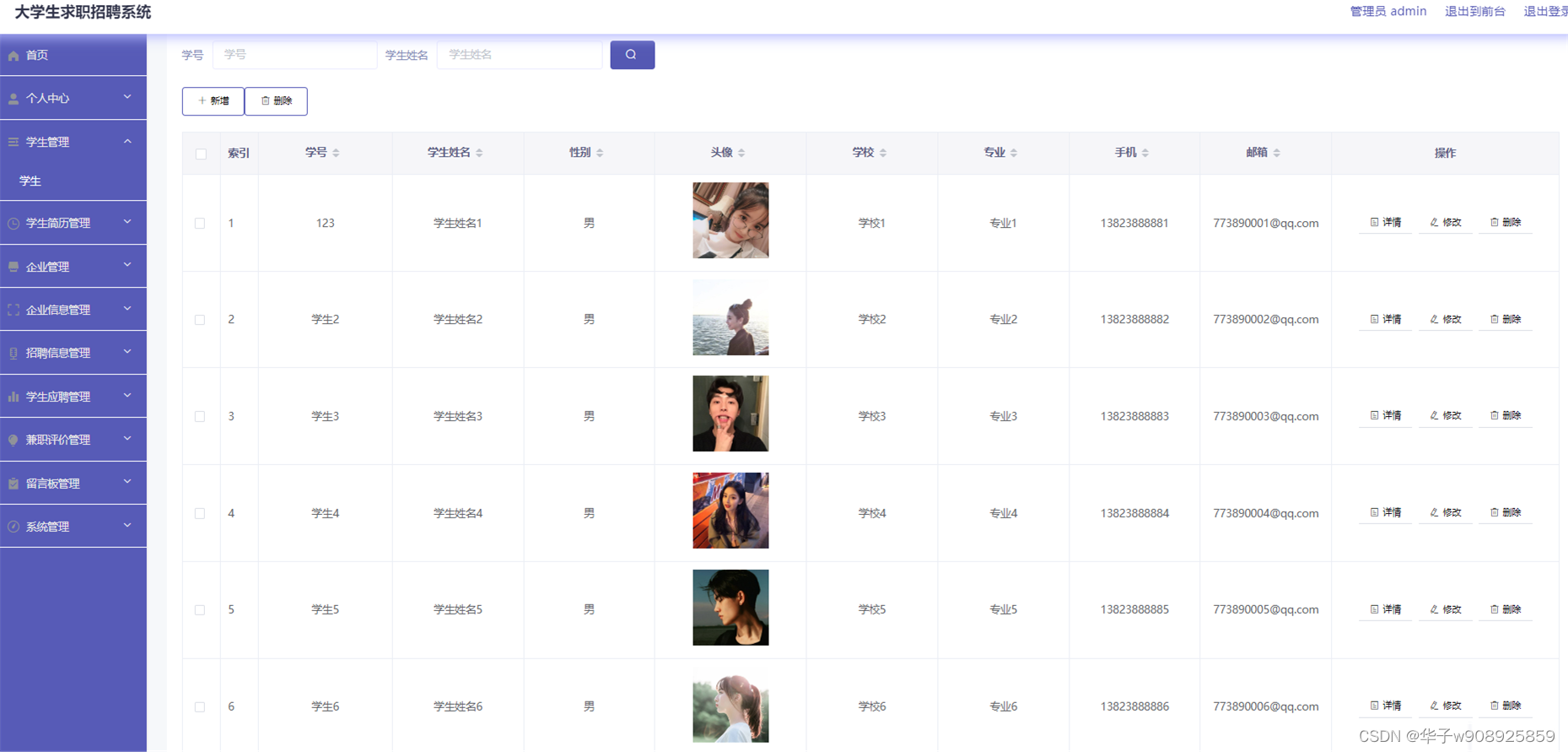This screenshot has height=752, width=1568.
Task: Click the icon beside 招聘信息管理
Action: click(13, 354)
